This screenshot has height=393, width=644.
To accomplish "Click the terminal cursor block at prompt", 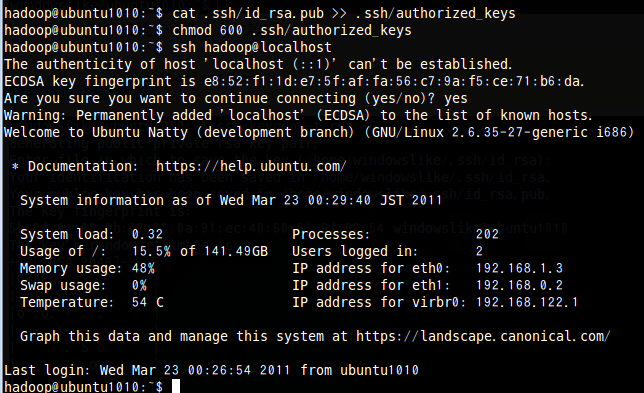I will click(176, 386).
